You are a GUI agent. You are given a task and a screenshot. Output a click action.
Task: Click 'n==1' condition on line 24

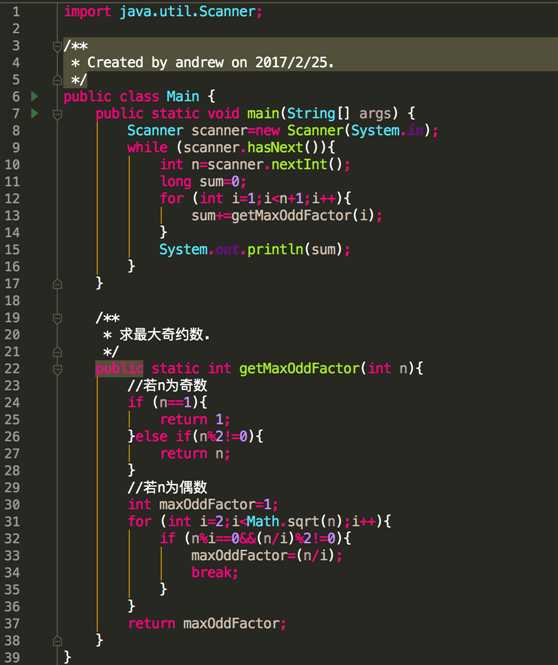176,402
